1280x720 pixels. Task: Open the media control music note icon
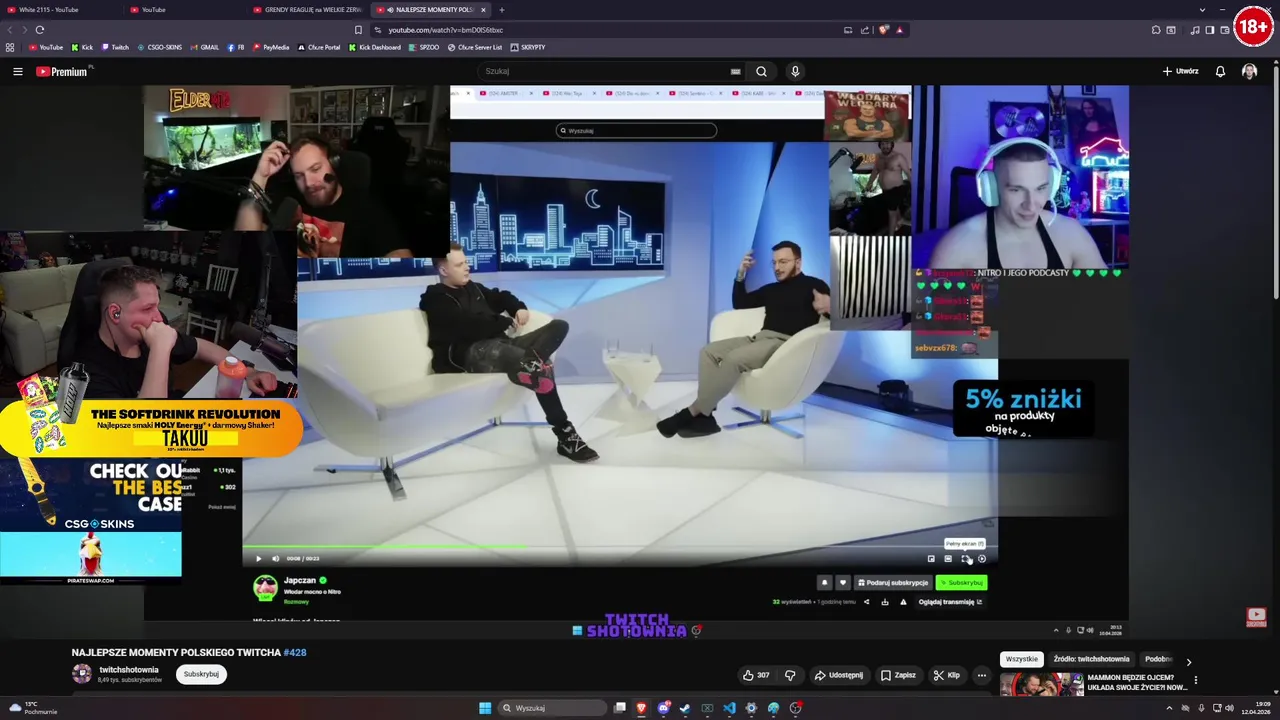[1195, 30]
